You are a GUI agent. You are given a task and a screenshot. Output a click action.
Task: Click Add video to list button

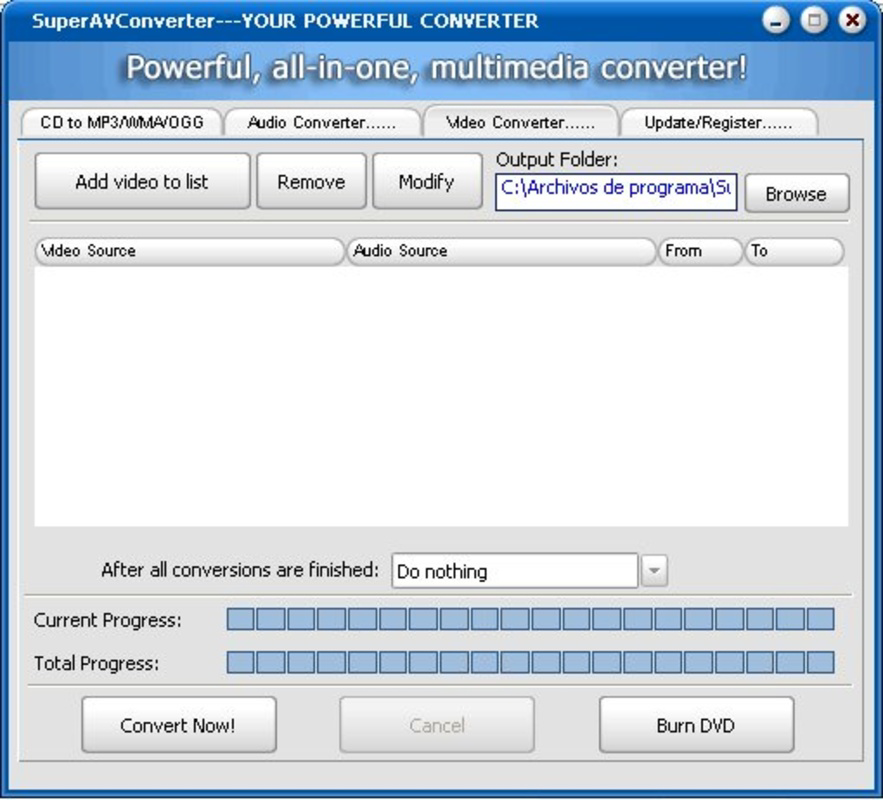pos(142,181)
